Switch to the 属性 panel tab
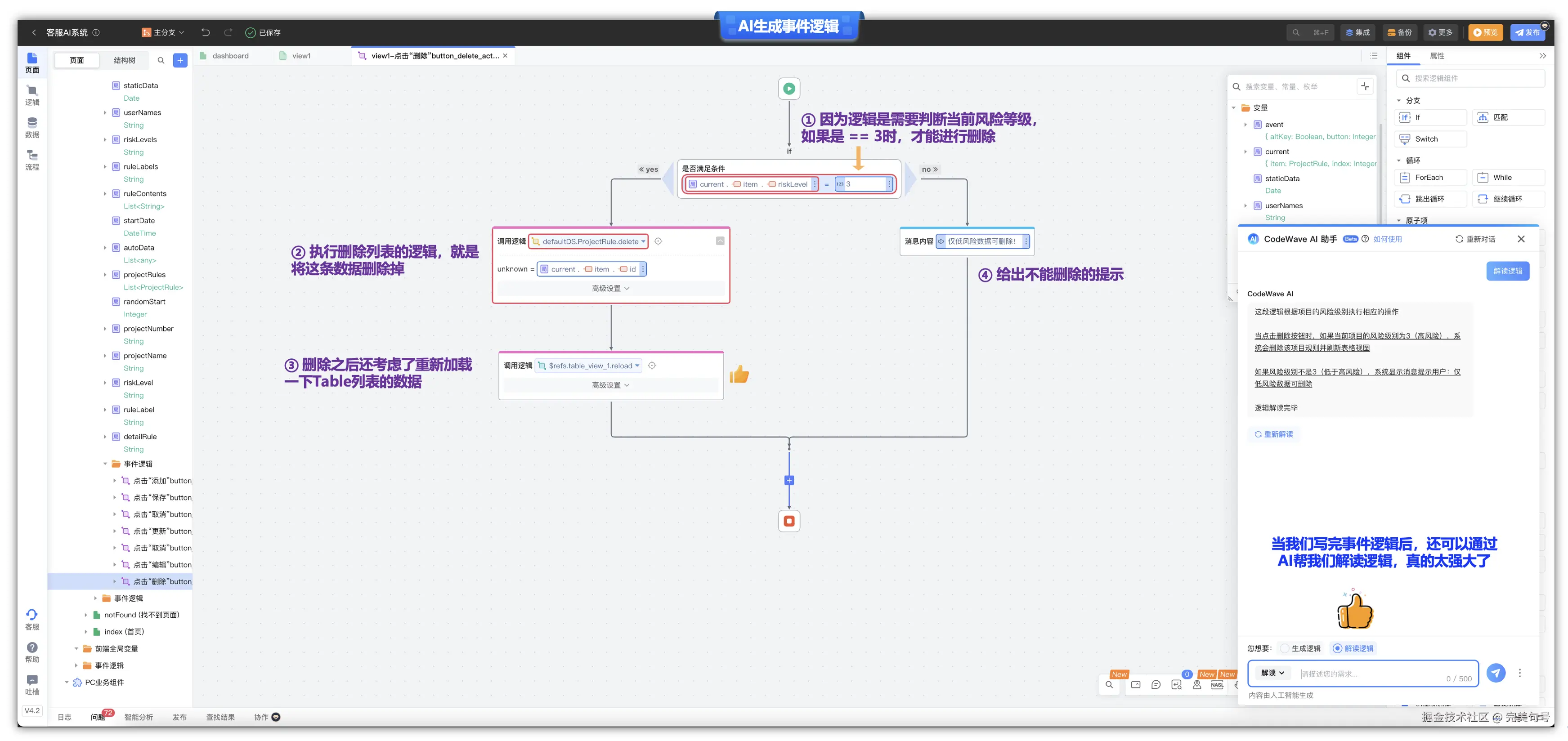This screenshot has height=741, width=1568. point(1437,56)
